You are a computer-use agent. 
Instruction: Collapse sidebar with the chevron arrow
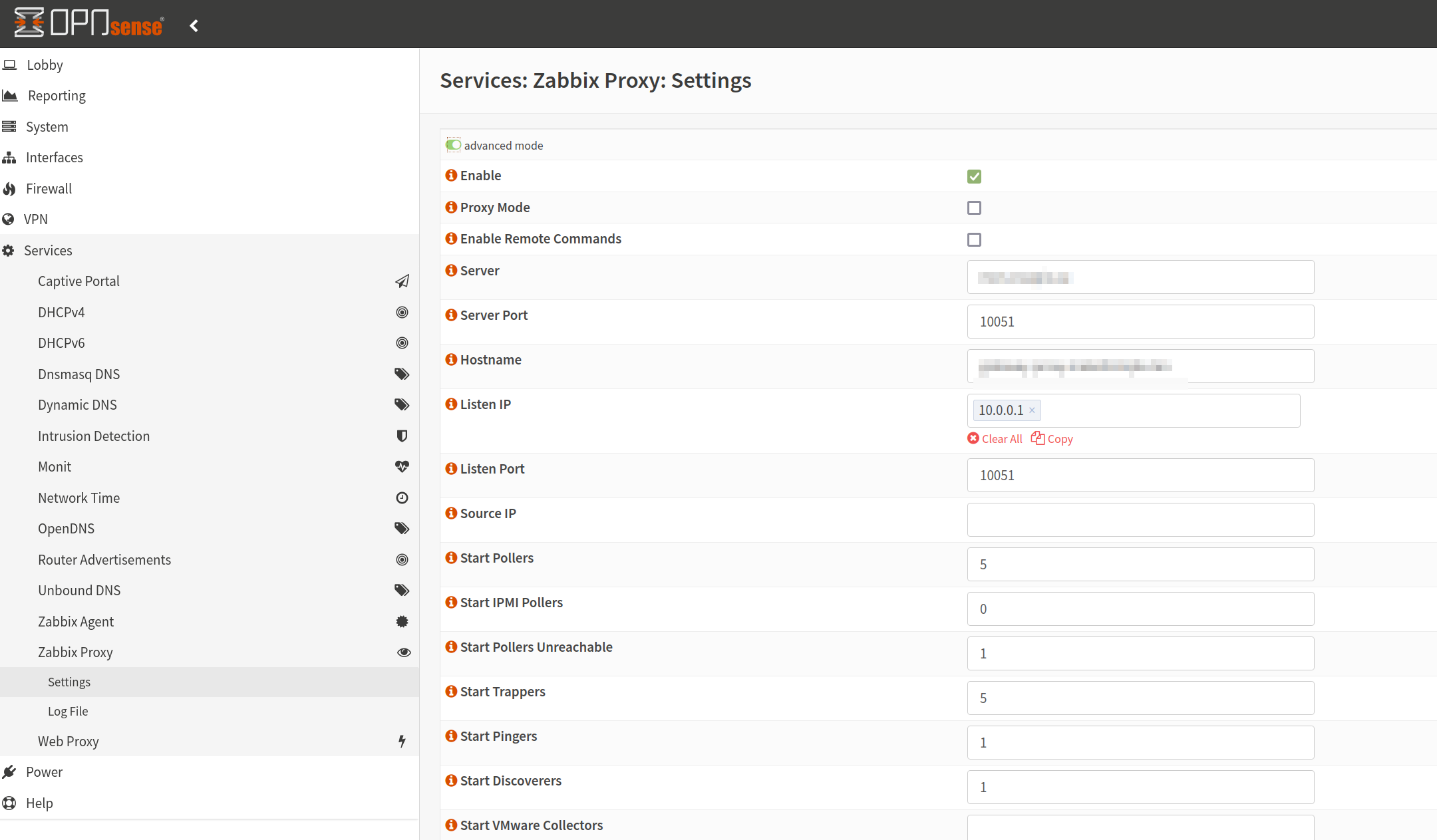[x=194, y=26]
